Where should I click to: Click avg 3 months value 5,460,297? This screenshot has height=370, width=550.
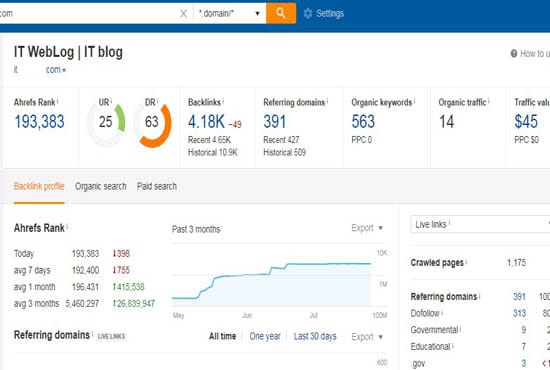pos(82,304)
